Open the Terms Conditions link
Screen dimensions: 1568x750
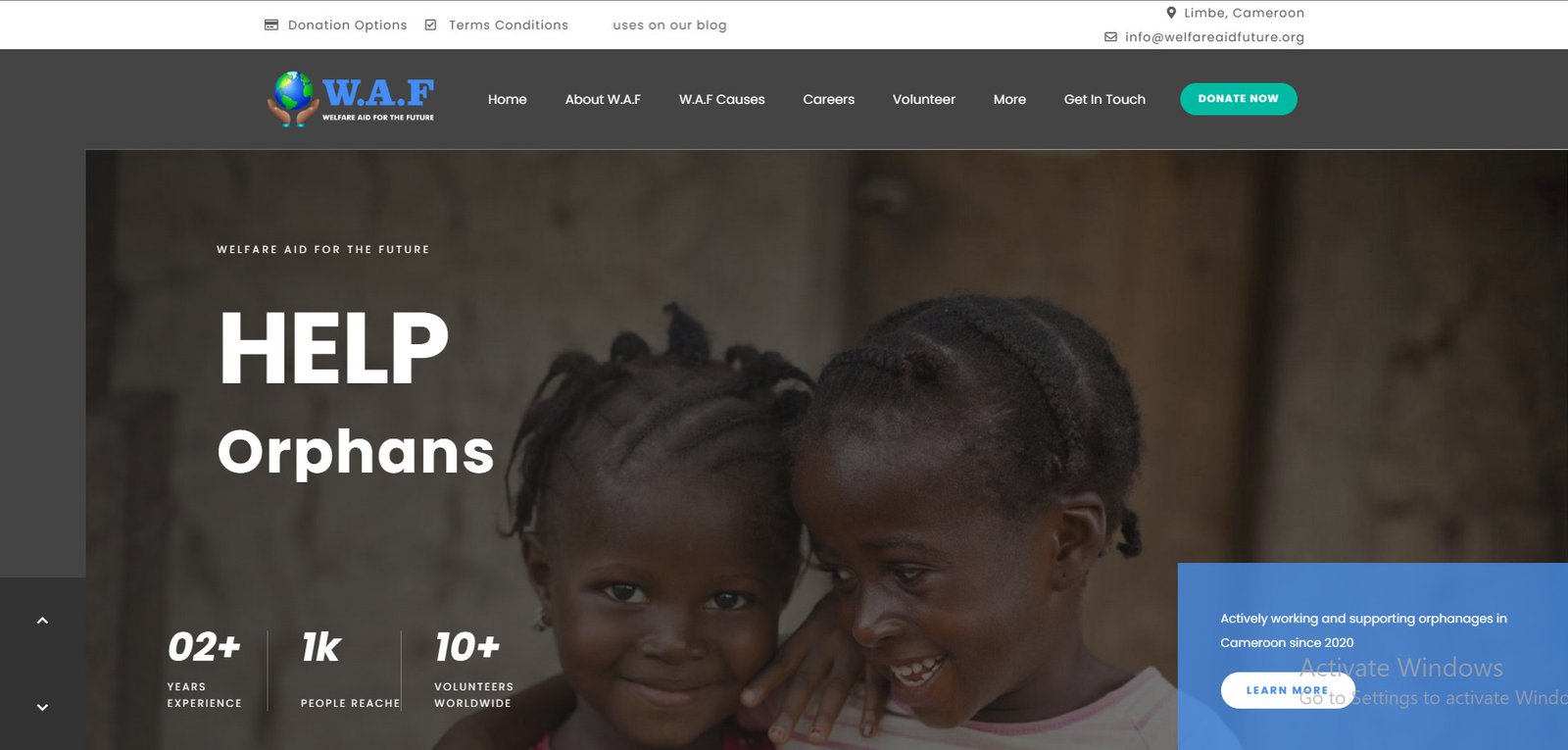pyautogui.click(x=509, y=25)
